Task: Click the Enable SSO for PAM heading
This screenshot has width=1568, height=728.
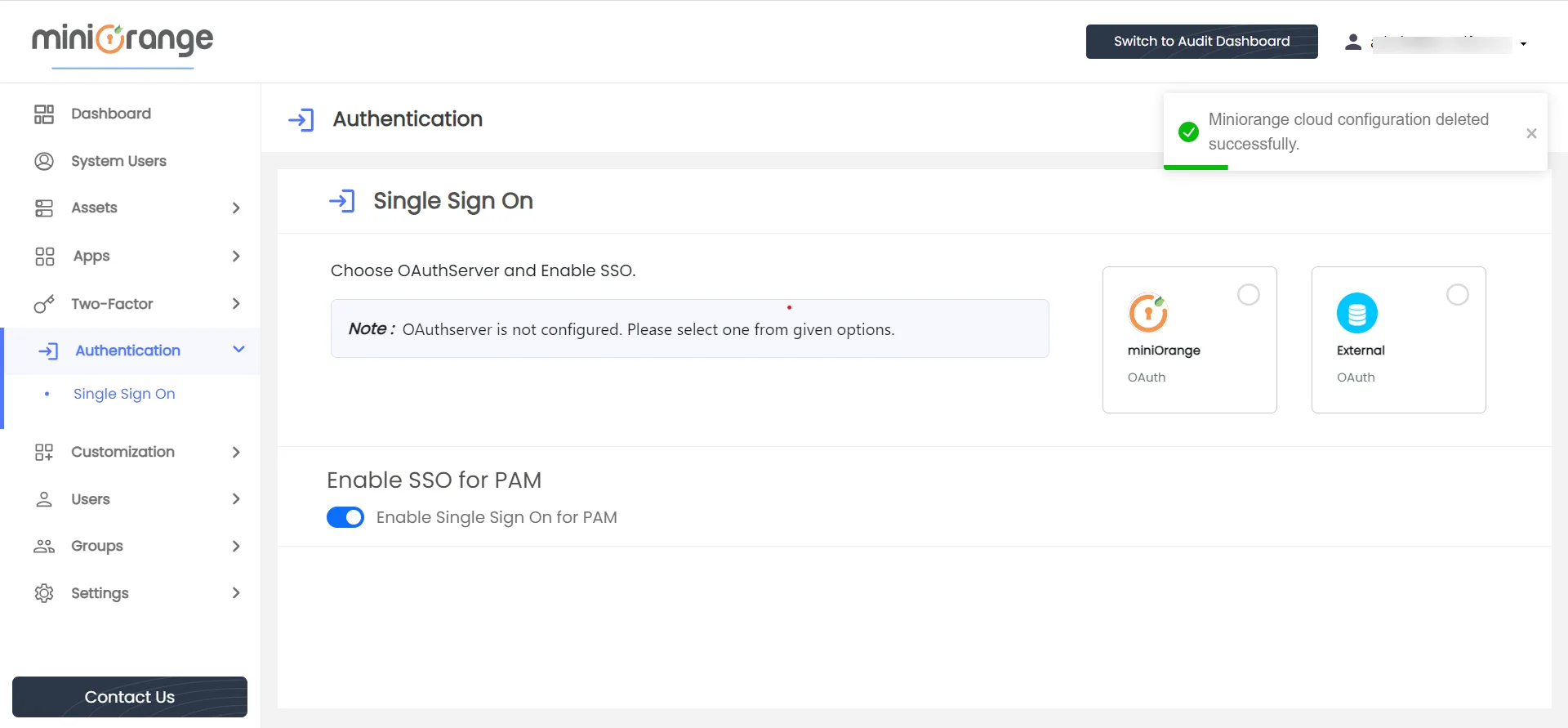Action: (x=434, y=480)
